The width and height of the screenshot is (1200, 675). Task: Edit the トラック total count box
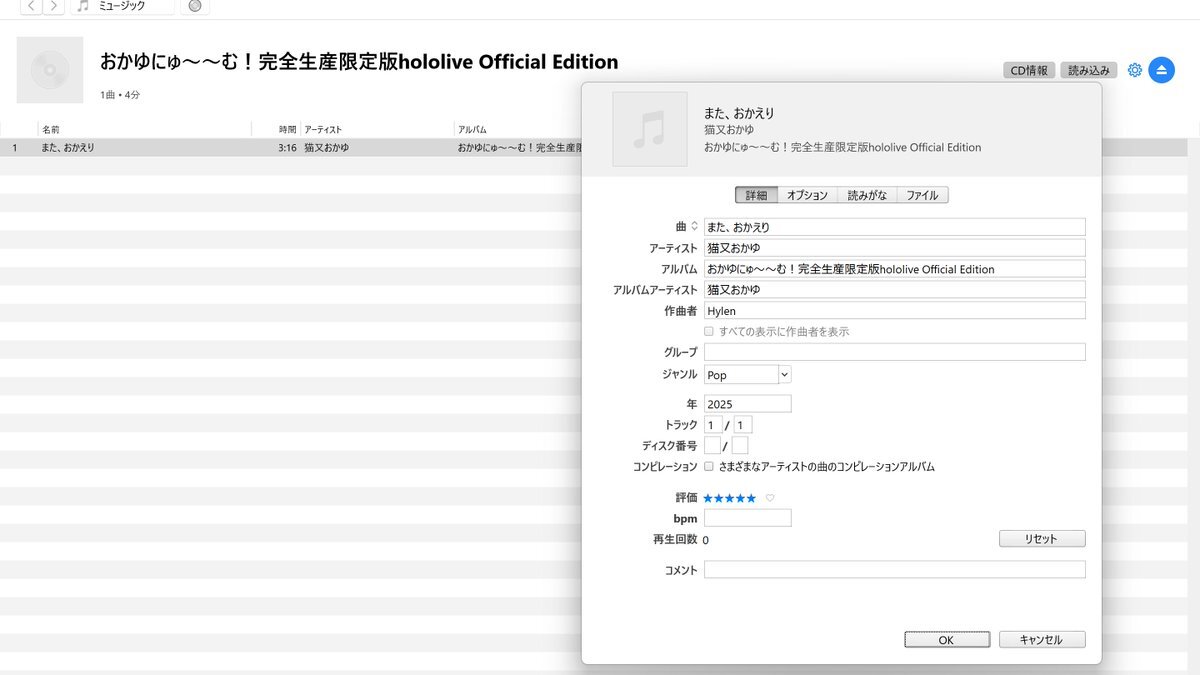coord(743,425)
